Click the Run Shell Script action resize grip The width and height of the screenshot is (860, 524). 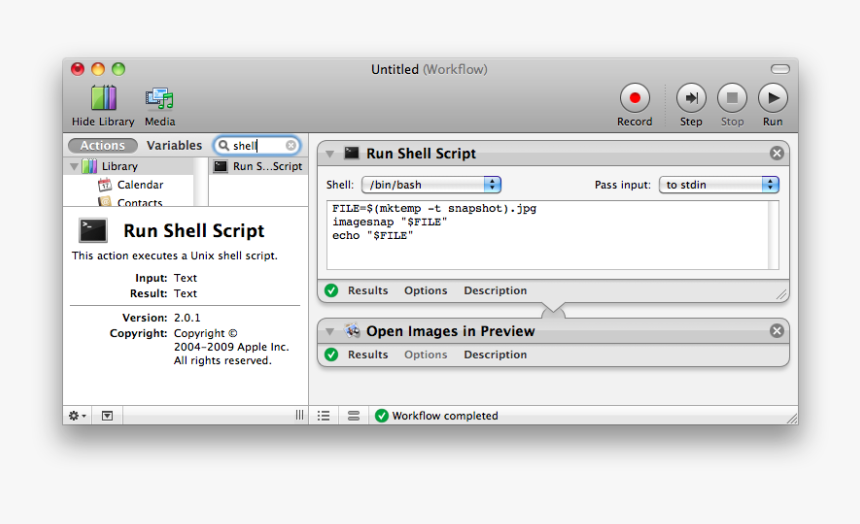[x=782, y=295]
